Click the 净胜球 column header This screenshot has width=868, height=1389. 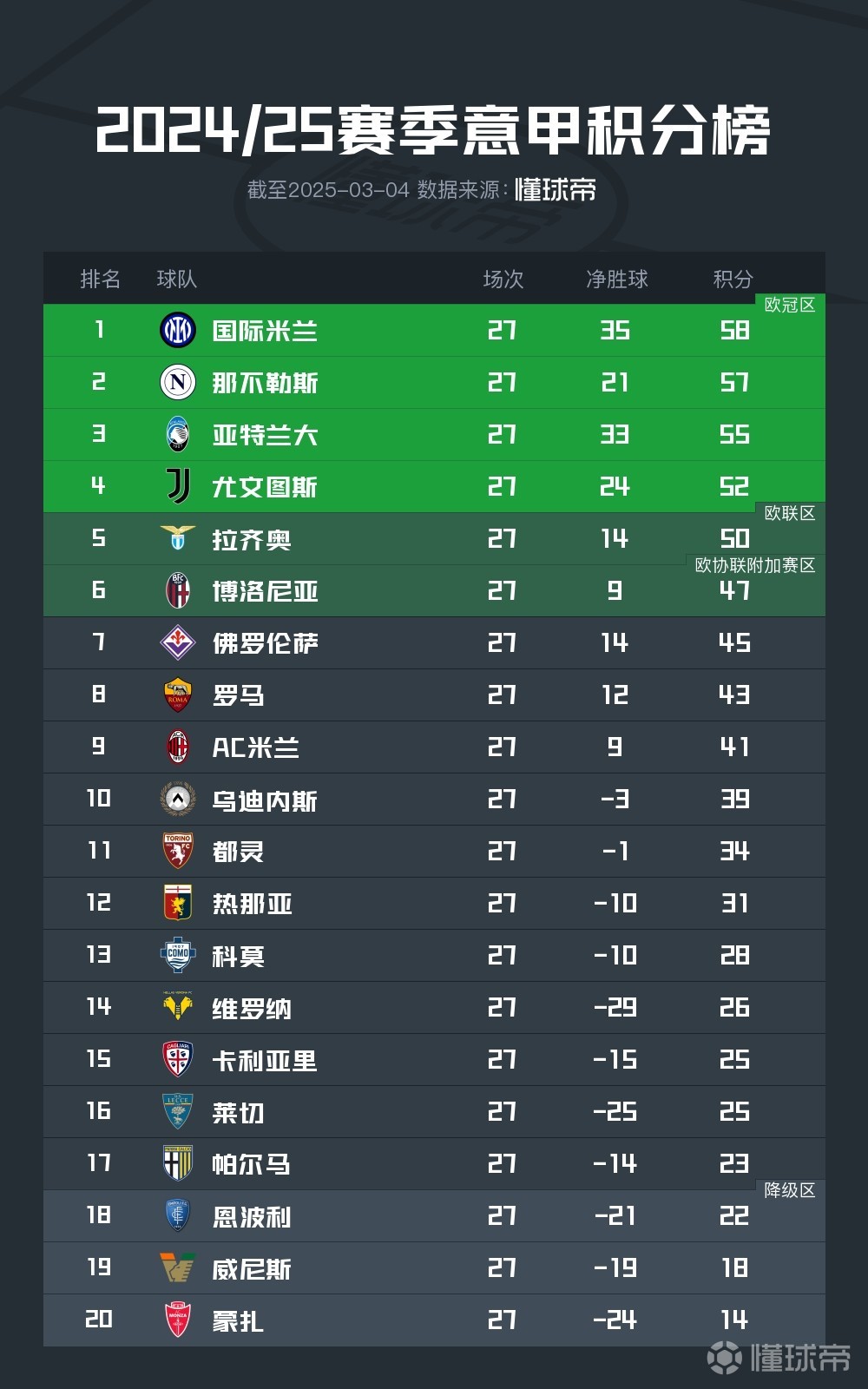(616, 279)
